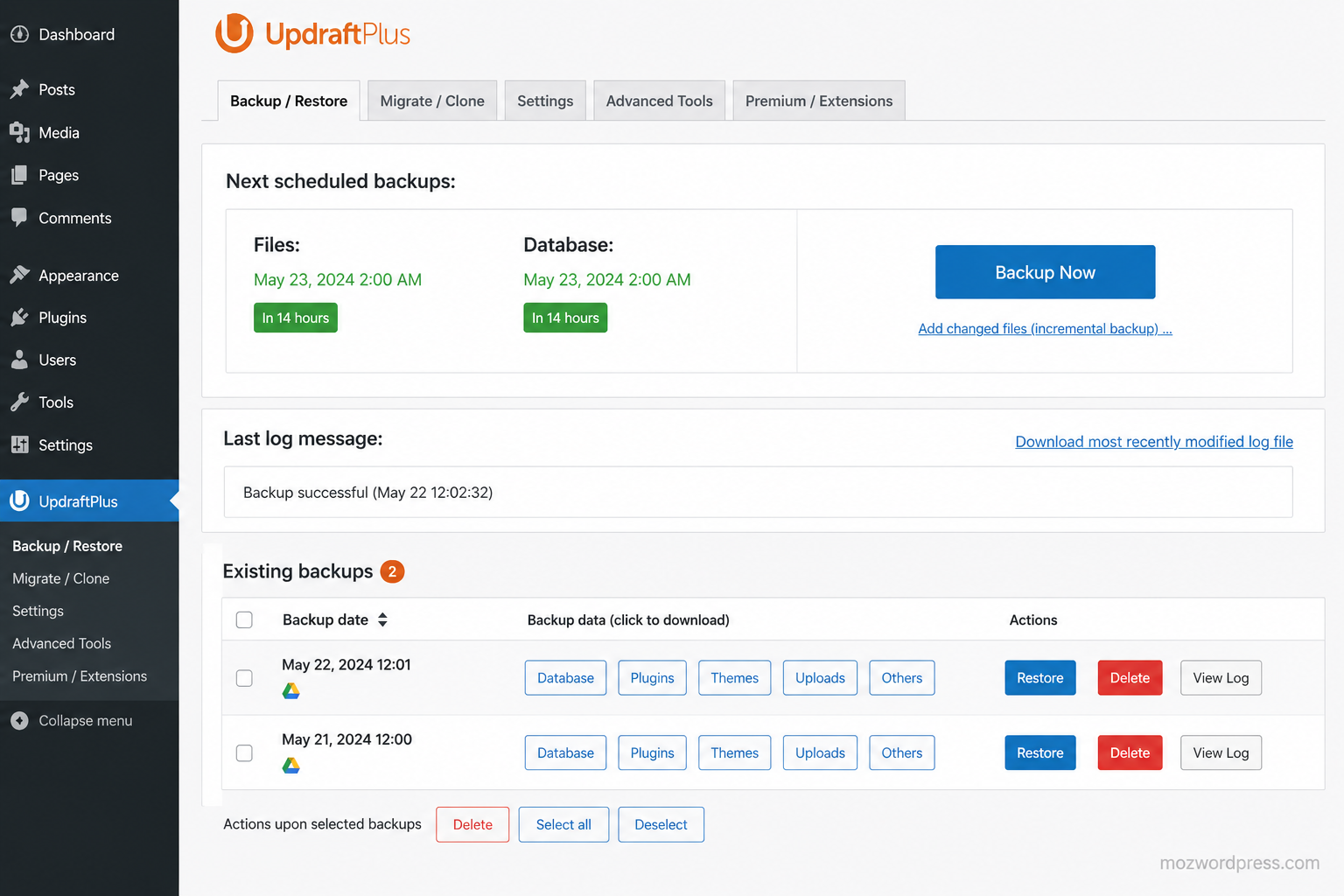Click Database 'In 14 hours' green badge
Screen dimensions: 1344x896
(565, 318)
